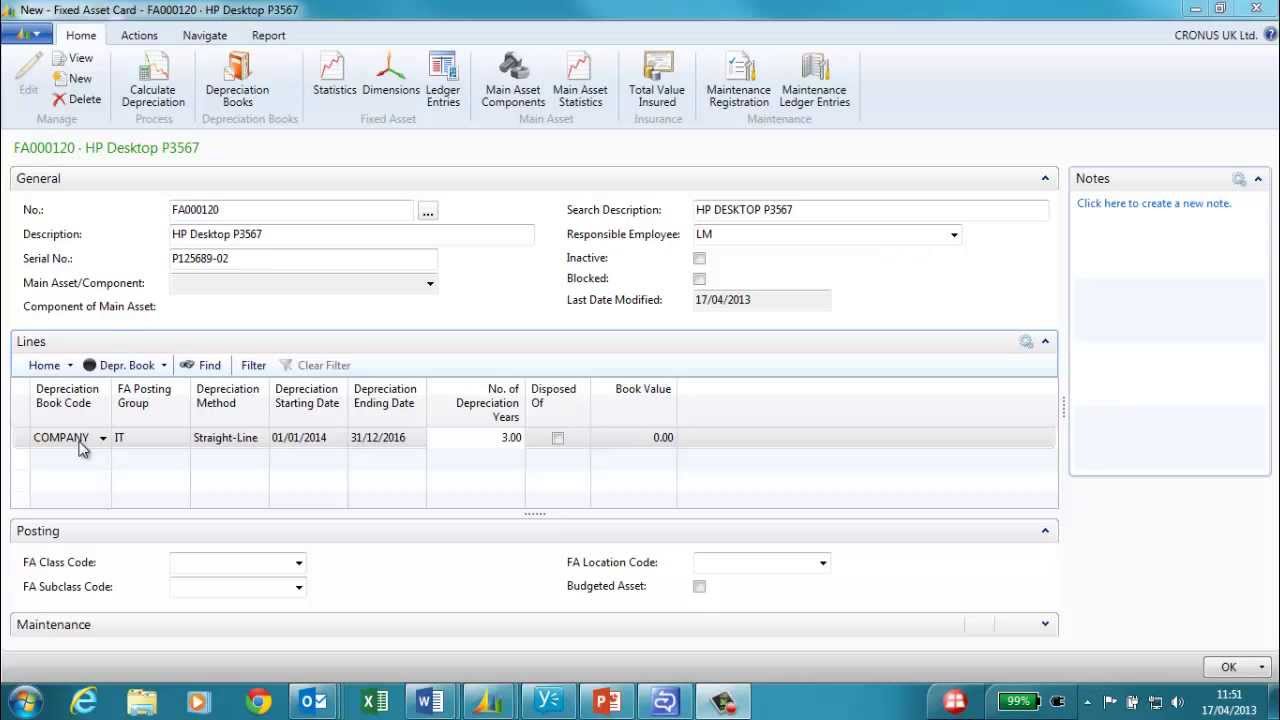Collapse the Posting FastTab
Viewport: 1280px width, 720px height.
click(1045, 531)
